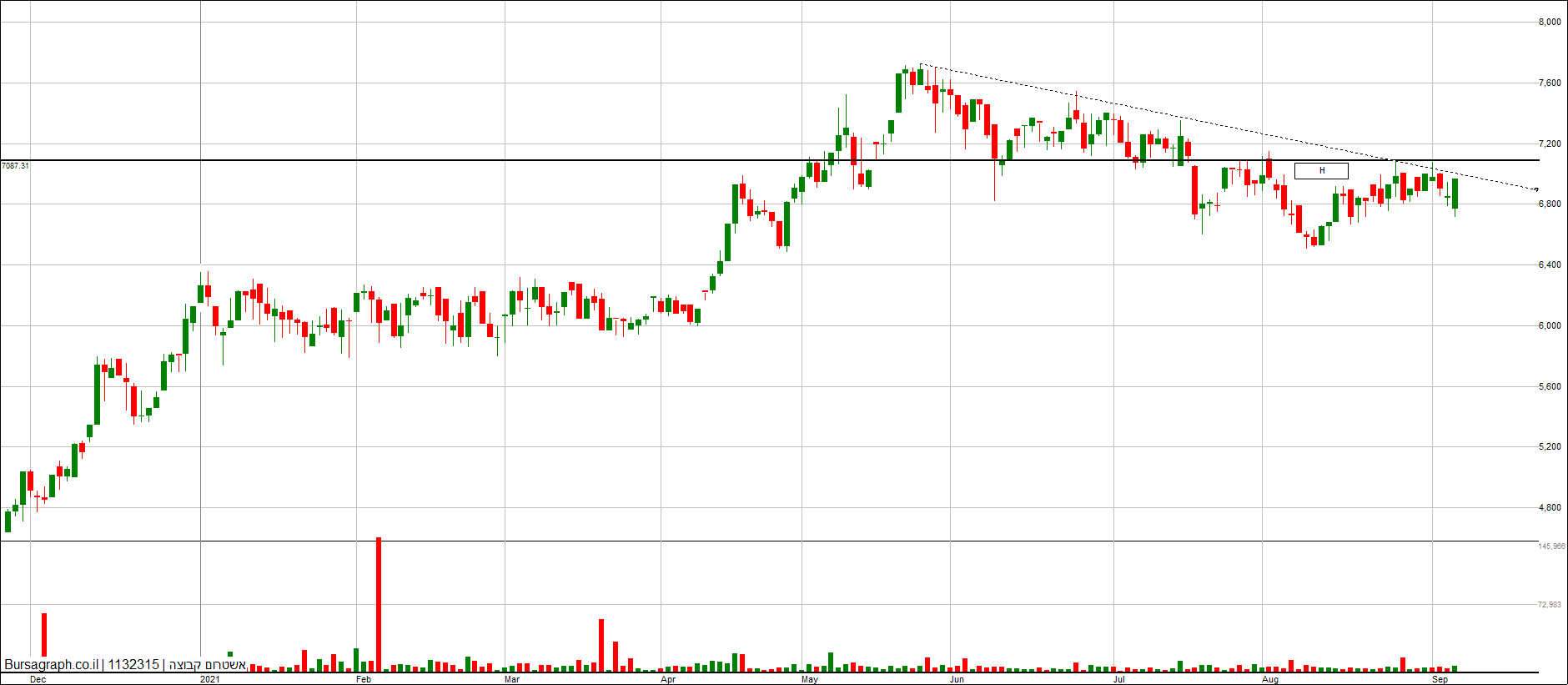This screenshot has height=685, width=1568.
Task: Click the 6,400 price axis label
Action: coord(1550,265)
